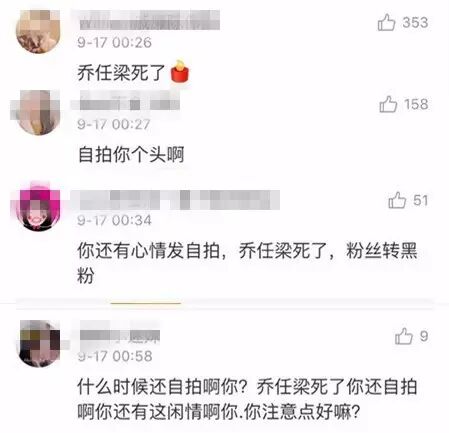The image size is (449, 433).
Task: Click the timestamp 9-17 00:34
Action: tap(114, 220)
